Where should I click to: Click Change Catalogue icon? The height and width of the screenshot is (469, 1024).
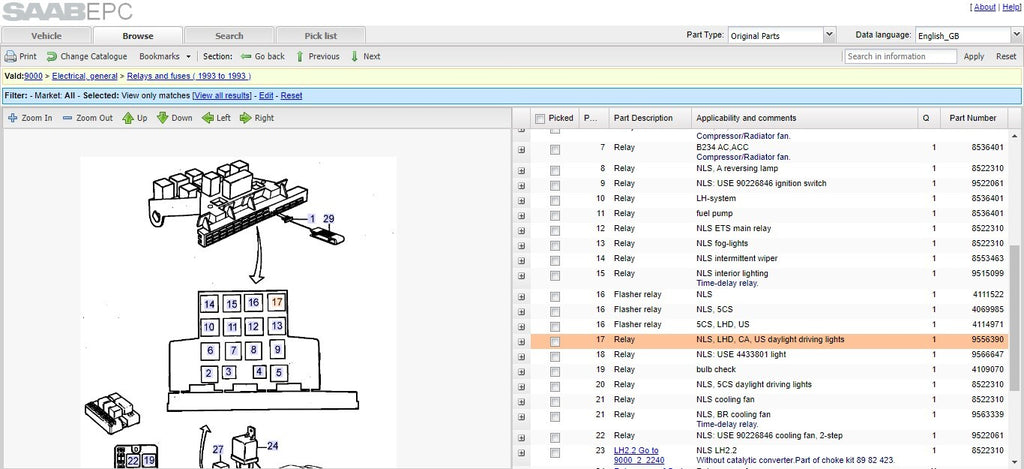click(52, 57)
